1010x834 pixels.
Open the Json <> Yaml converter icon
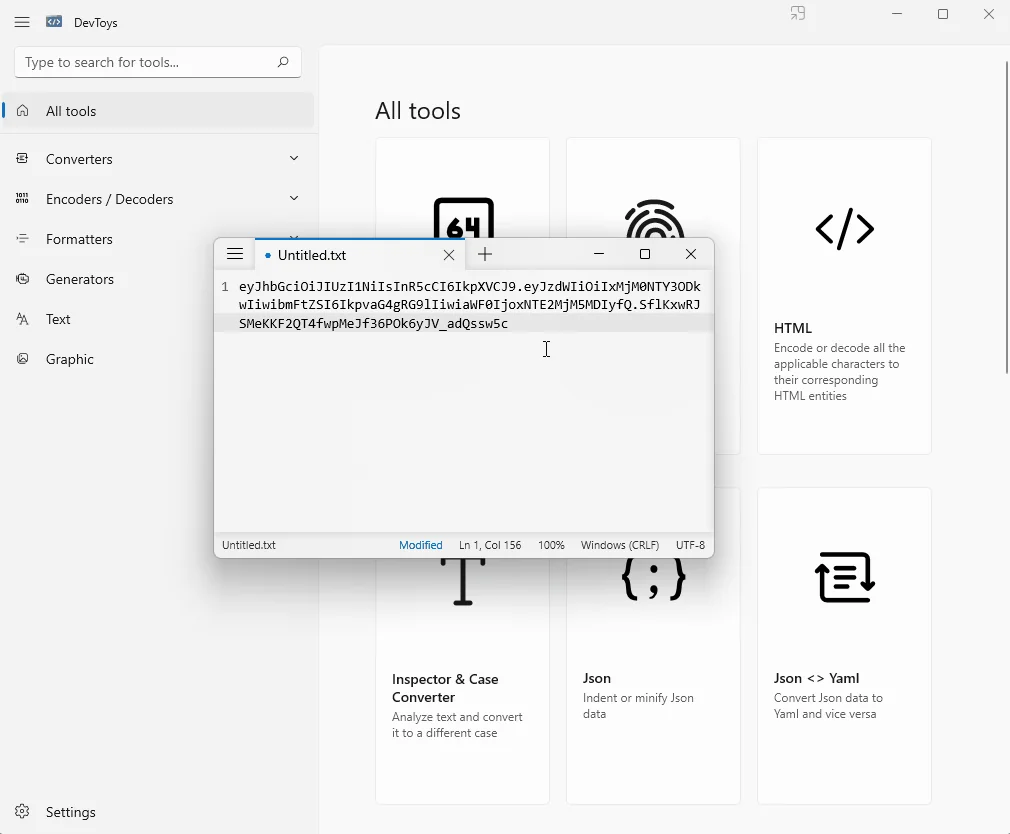pyautogui.click(x=843, y=578)
